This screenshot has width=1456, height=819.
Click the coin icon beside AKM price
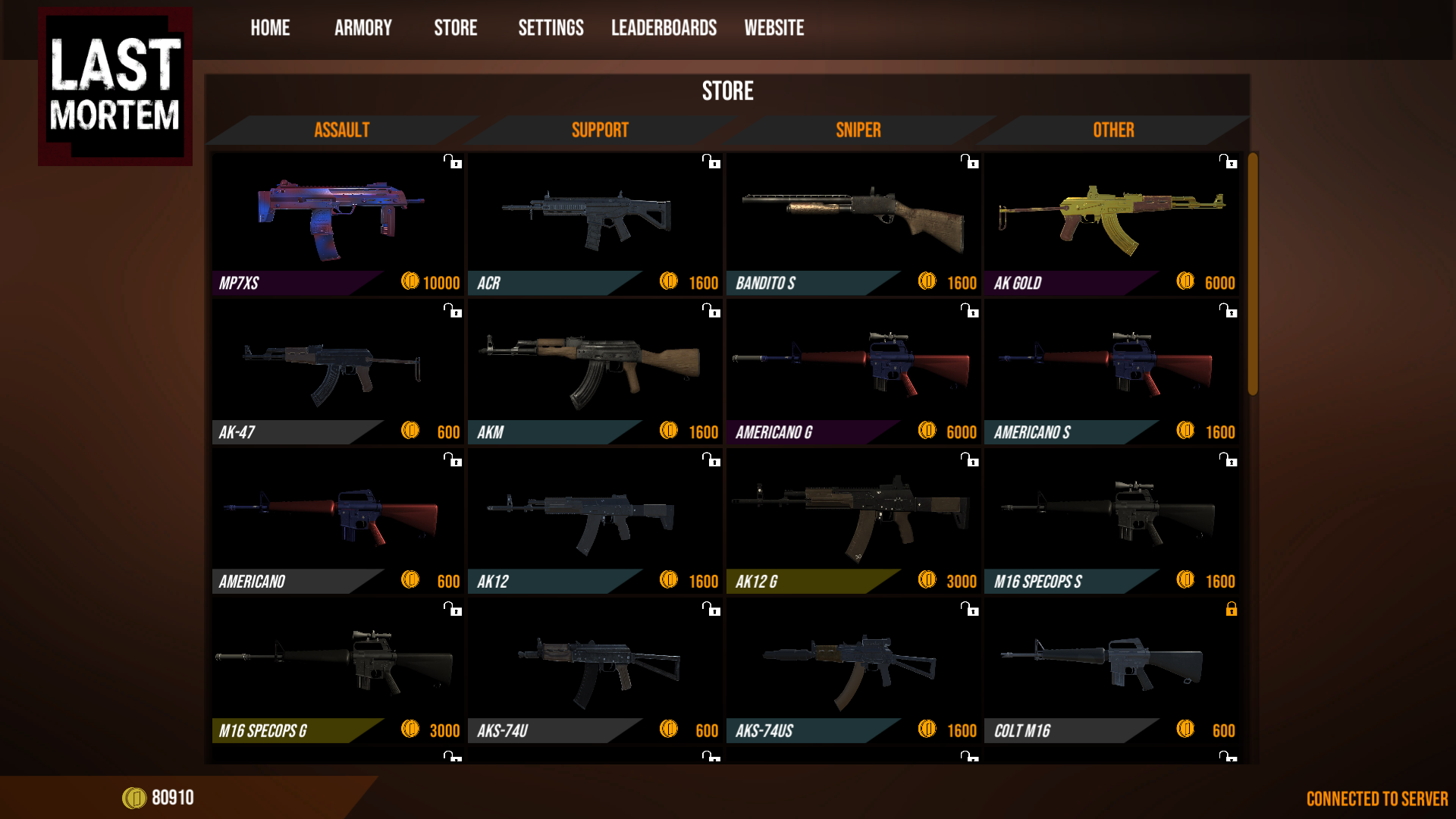click(x=669, y=431)
